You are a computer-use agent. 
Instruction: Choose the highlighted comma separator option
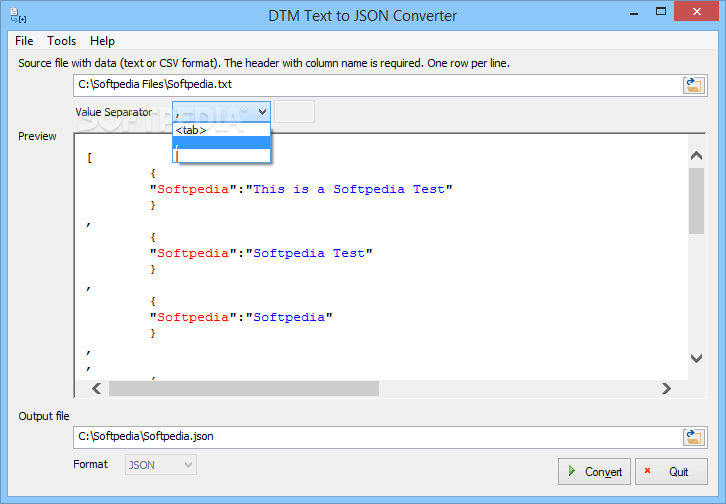point(221,143)
